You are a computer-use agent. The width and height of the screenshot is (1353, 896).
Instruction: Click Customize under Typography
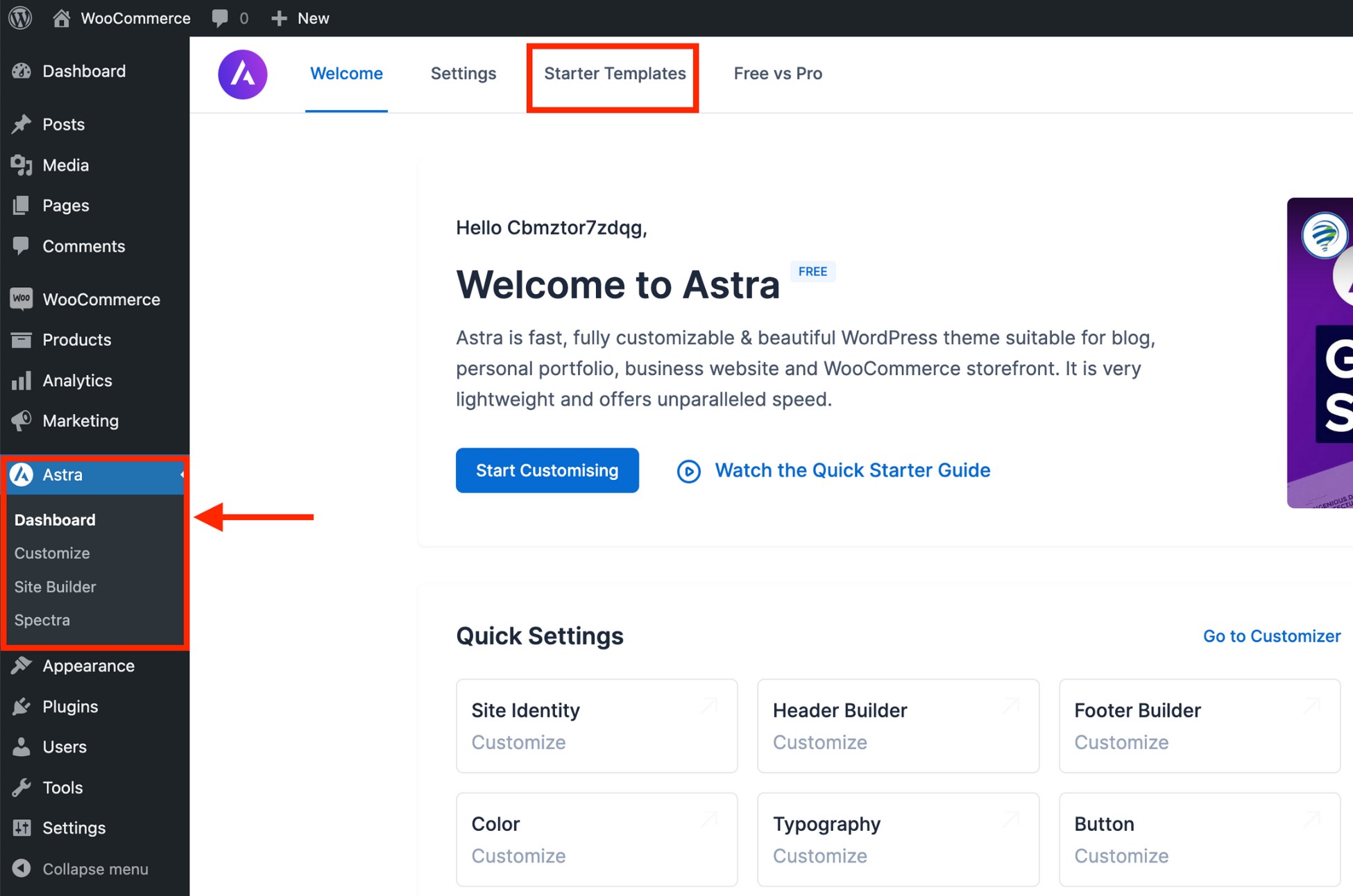[820, 856]
